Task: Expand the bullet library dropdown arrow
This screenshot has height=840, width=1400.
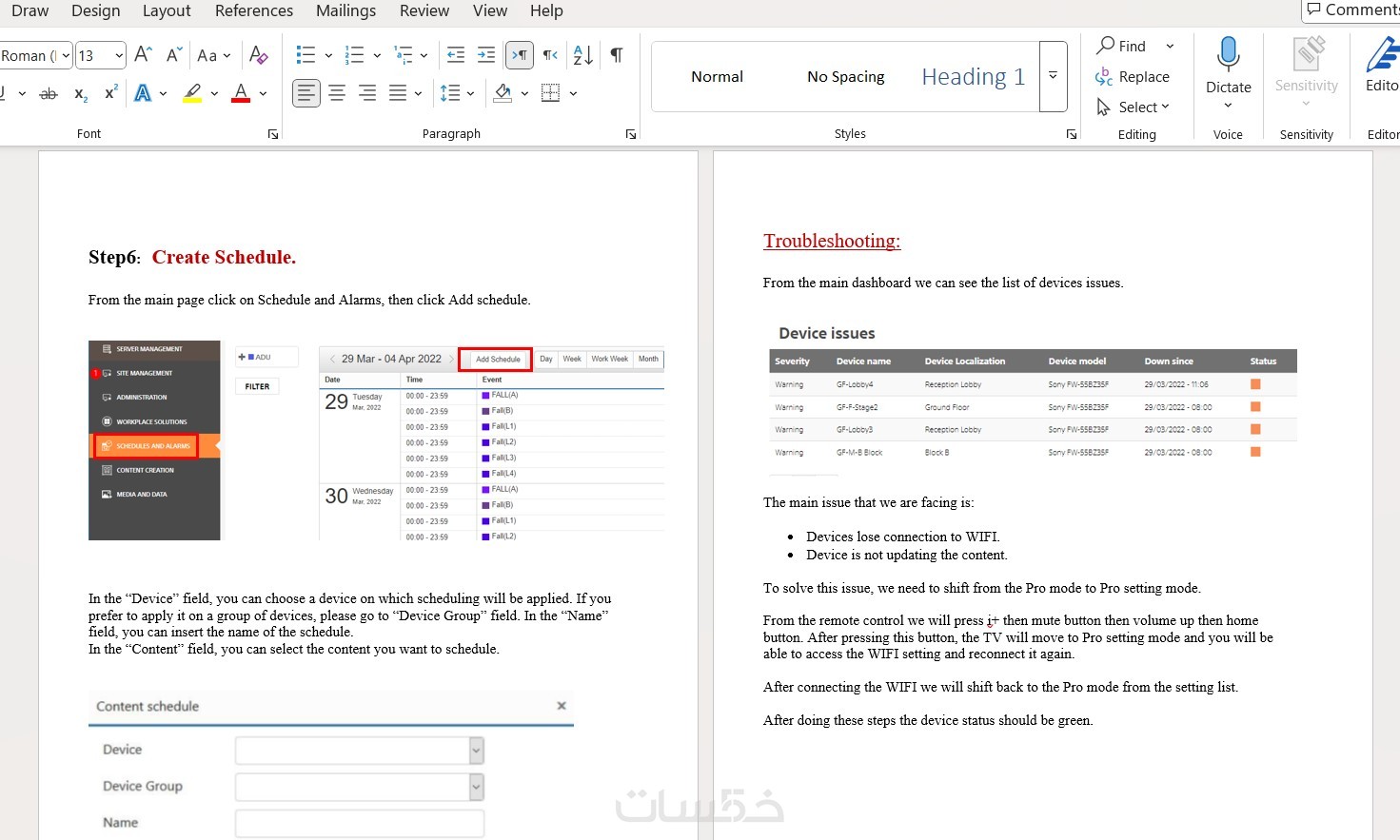Action: 328,55
